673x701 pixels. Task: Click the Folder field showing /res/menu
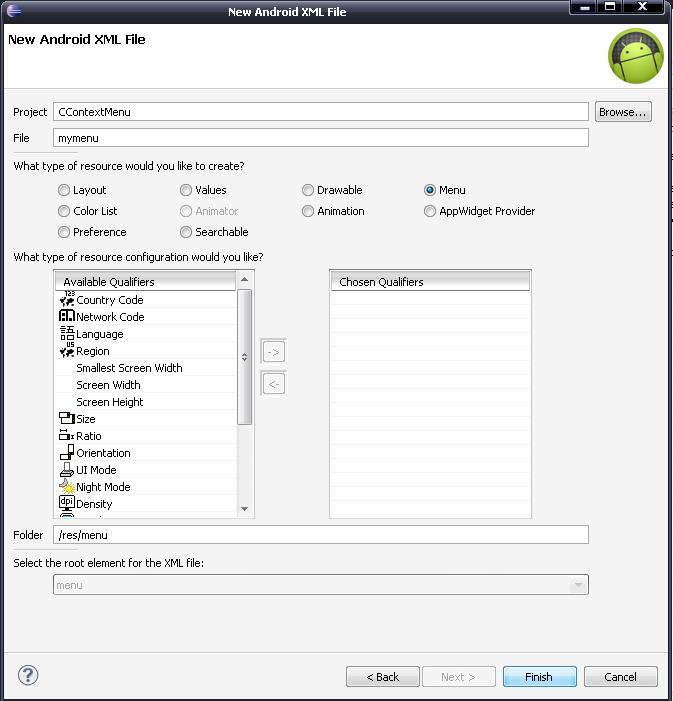[x=321, y=535]
